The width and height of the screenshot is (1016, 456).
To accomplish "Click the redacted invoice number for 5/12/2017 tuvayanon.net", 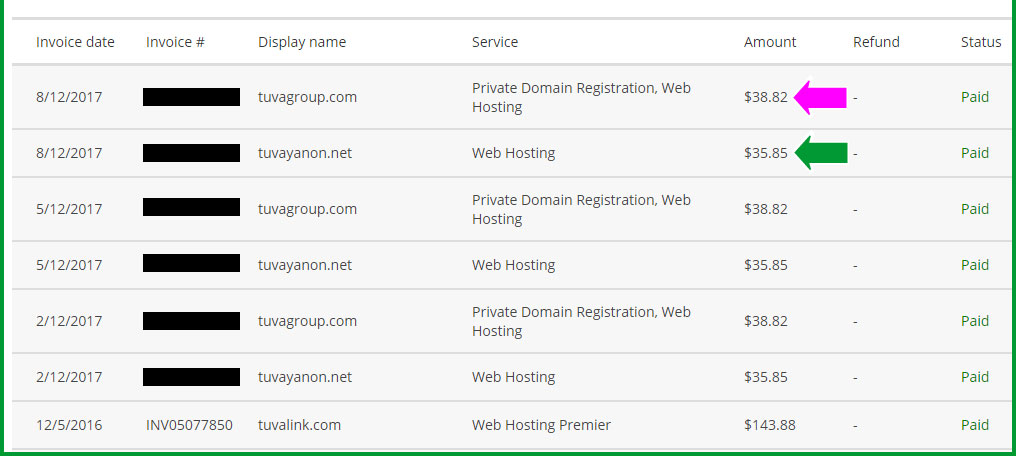I will pyautogui.click(x=191, y=265).
